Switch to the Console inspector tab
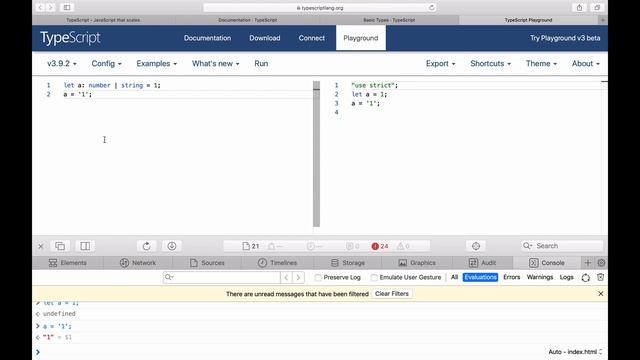Viewport: 640px width, 360px height. coord(547,263)
